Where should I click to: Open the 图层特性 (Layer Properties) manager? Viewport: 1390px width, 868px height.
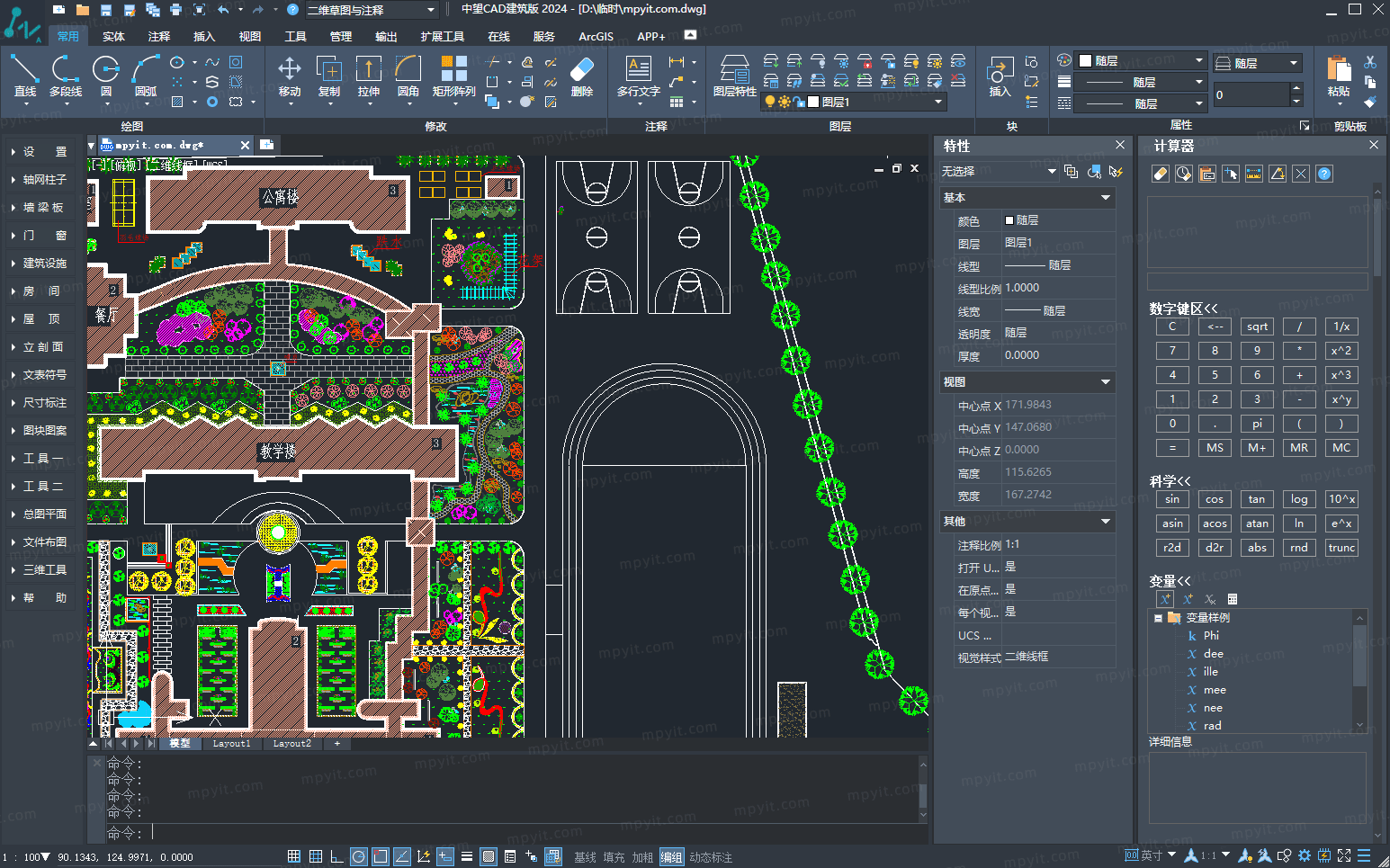pyautogui.click(x=734, y=76)
